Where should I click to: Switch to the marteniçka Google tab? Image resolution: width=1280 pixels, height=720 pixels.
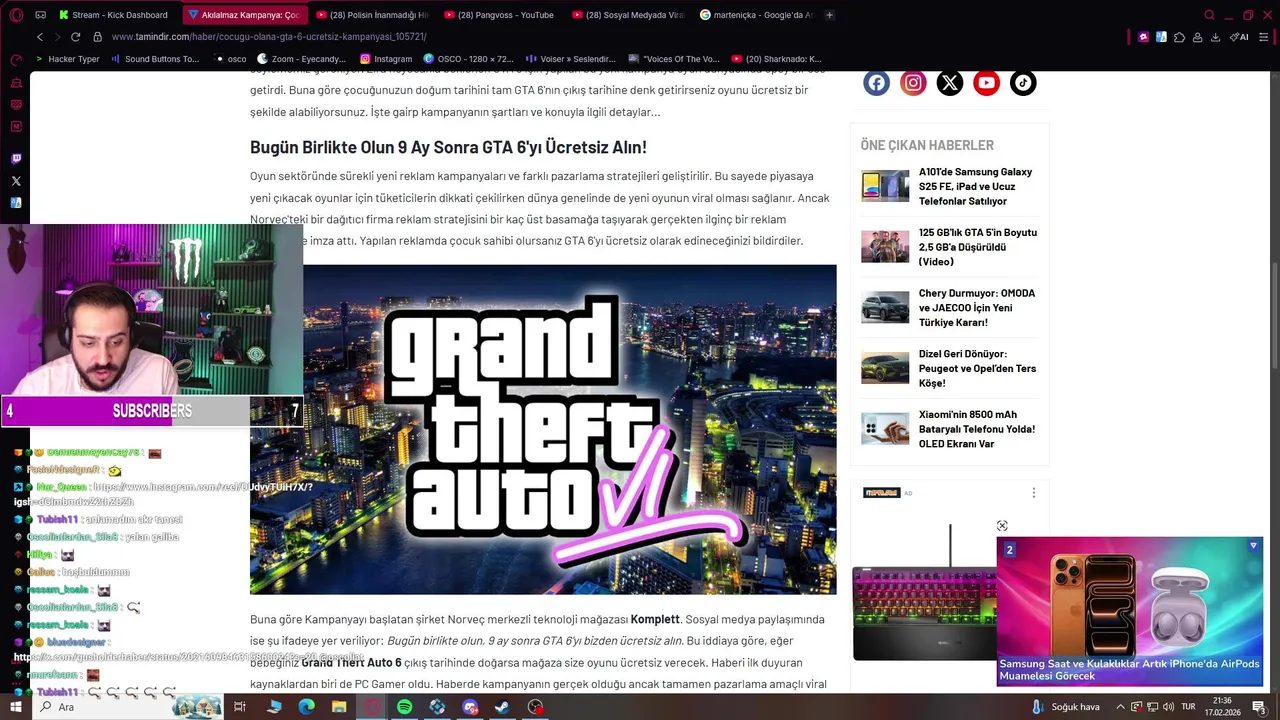(757, 15)
